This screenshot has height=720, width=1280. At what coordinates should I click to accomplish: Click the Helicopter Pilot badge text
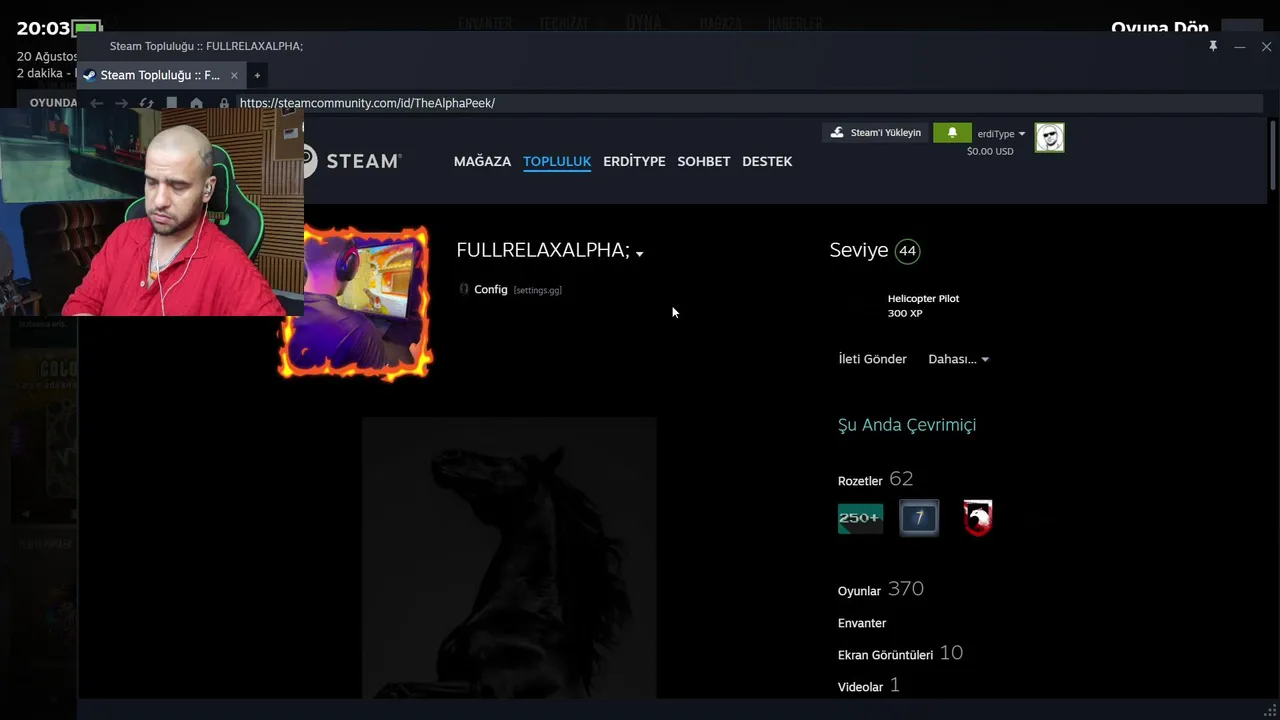pos(923,299)
